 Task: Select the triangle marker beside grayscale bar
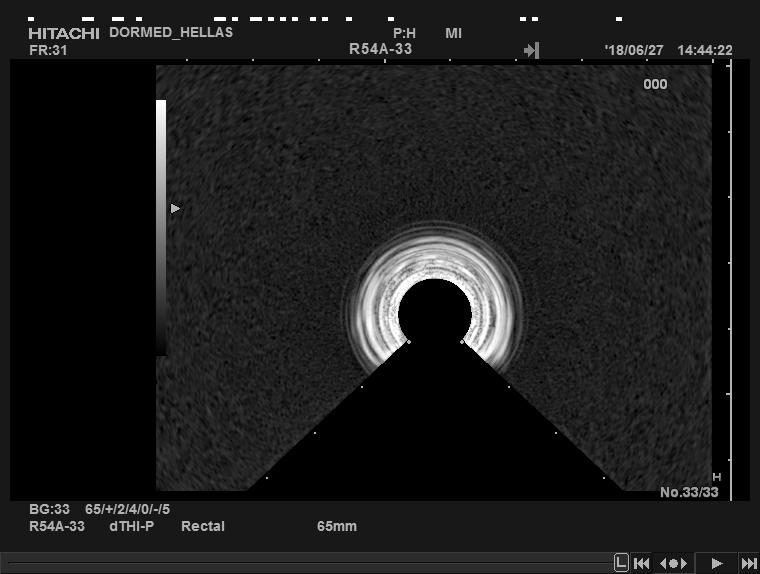coord(175,208)
